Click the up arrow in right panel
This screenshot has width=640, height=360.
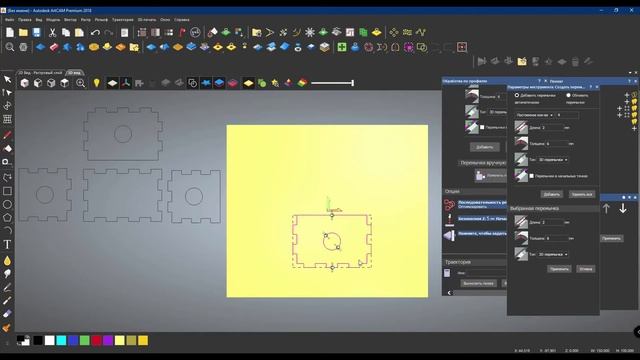pos(606,209)
